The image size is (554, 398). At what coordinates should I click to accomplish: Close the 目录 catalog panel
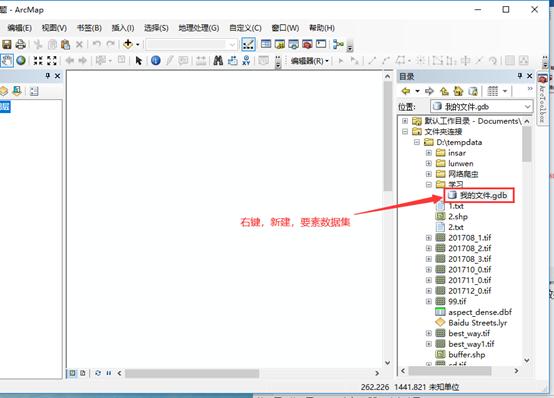point(530,76)
